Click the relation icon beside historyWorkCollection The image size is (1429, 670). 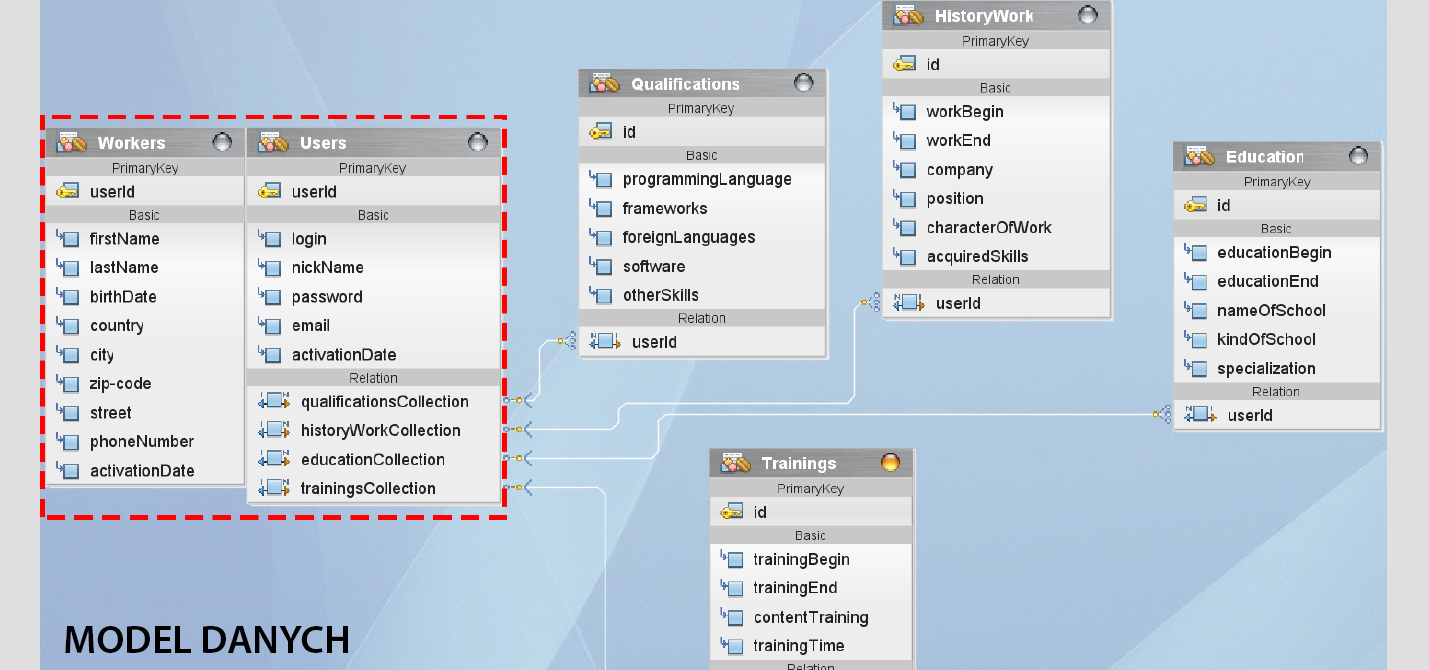pos(274,431)
